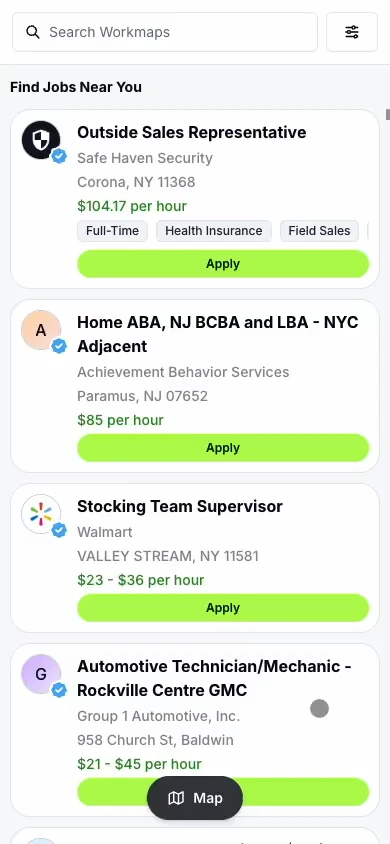Viewport: 390px width, 844px height.
Task: Click the page scrollbar thumb
Action: [387, 114]
